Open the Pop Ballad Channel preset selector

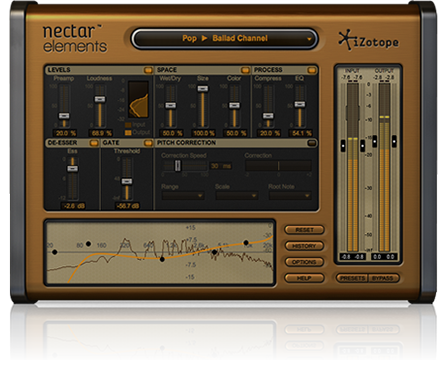point(224,39)
